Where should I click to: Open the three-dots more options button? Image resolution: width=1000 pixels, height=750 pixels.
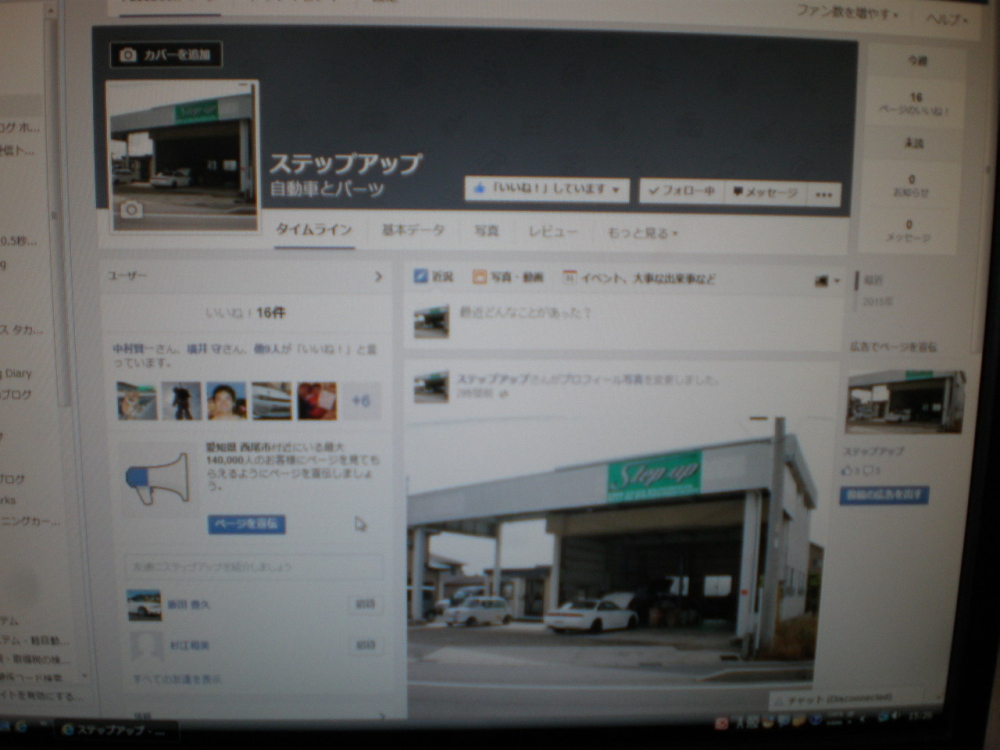(823, 195)
